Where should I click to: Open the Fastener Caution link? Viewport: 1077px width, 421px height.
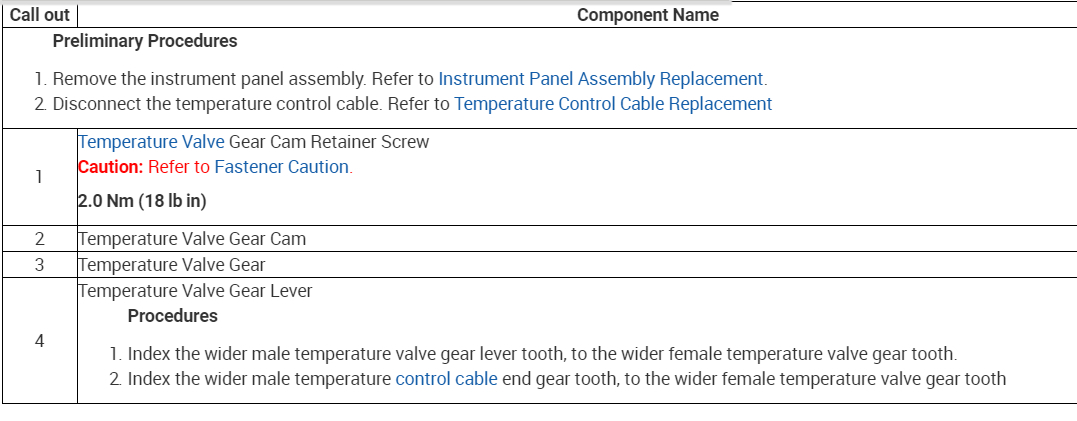point(281,167)
